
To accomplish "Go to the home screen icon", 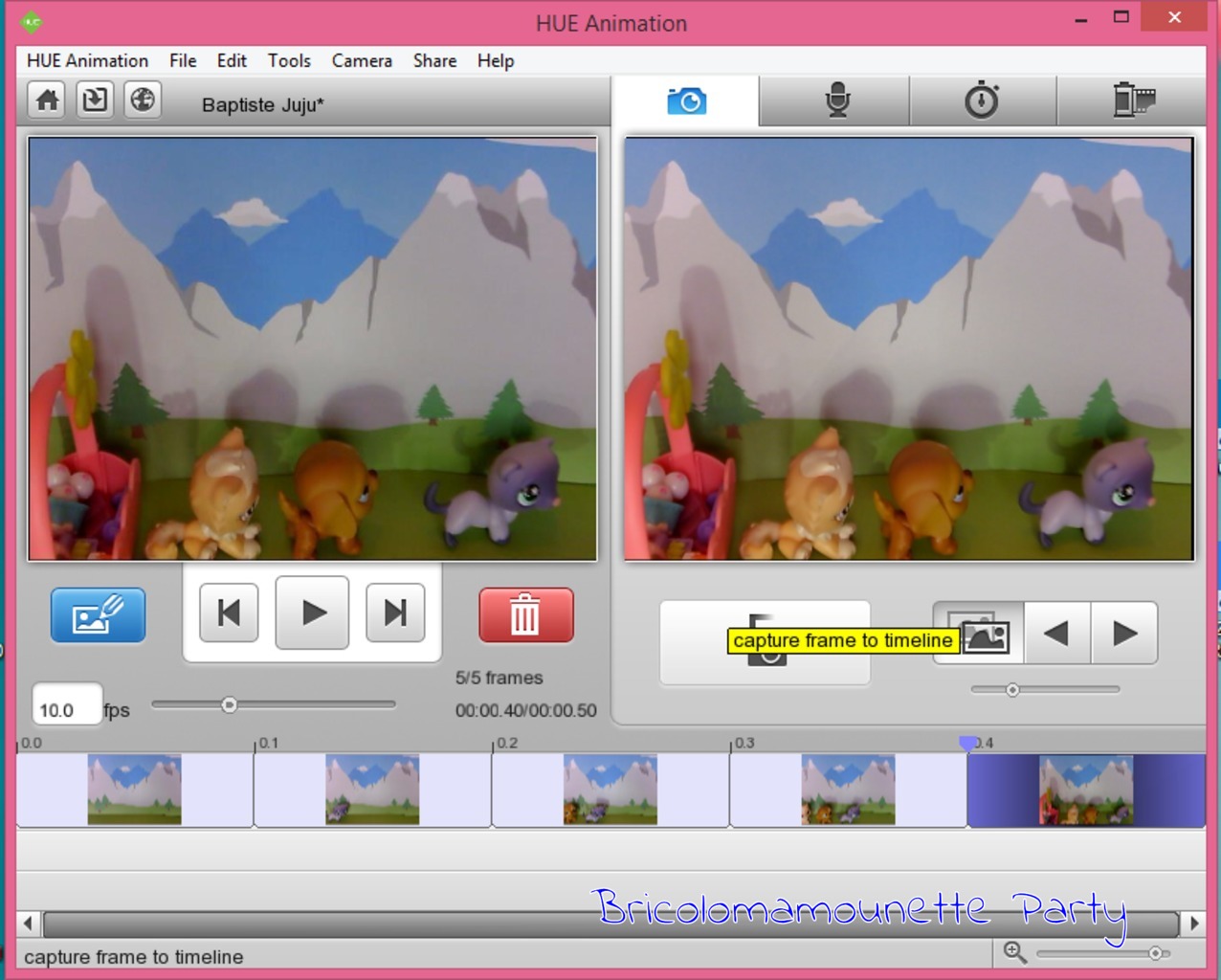I will click(x=47, y=100).
